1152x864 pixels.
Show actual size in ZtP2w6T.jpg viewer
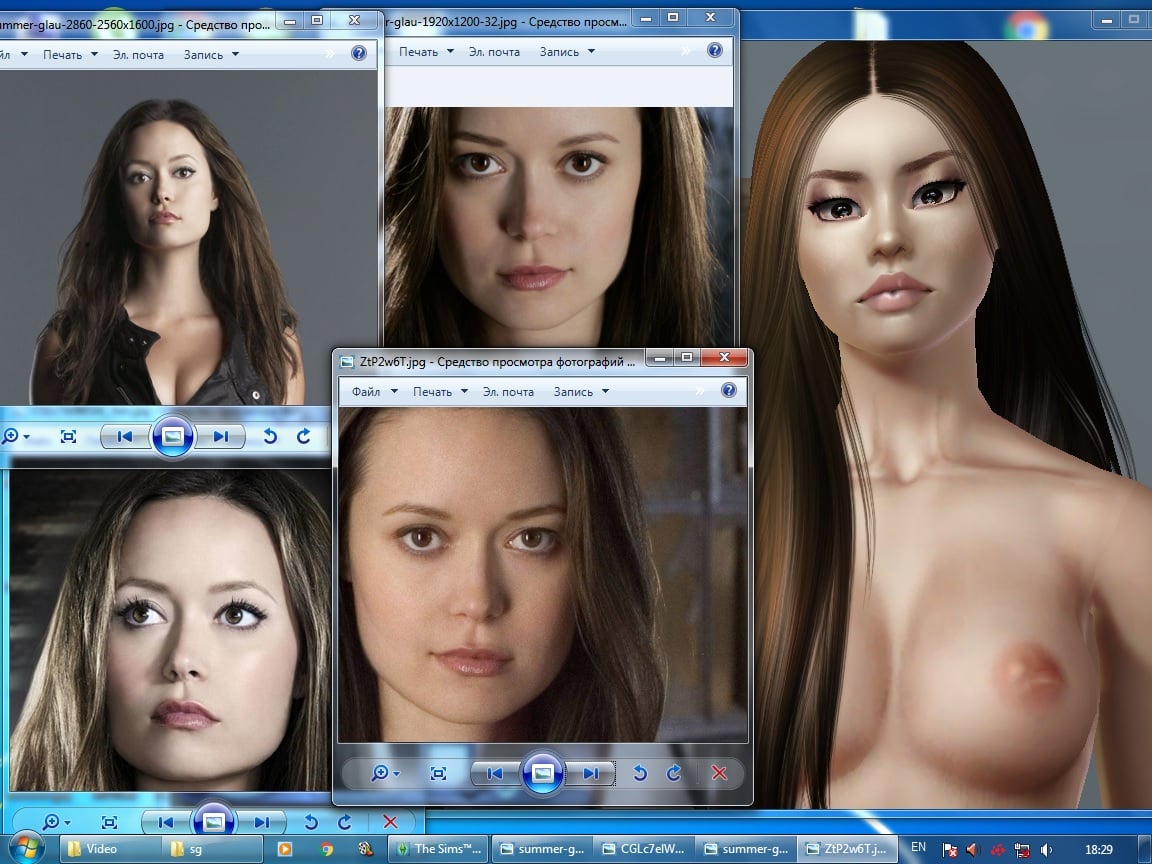(438, 773)
